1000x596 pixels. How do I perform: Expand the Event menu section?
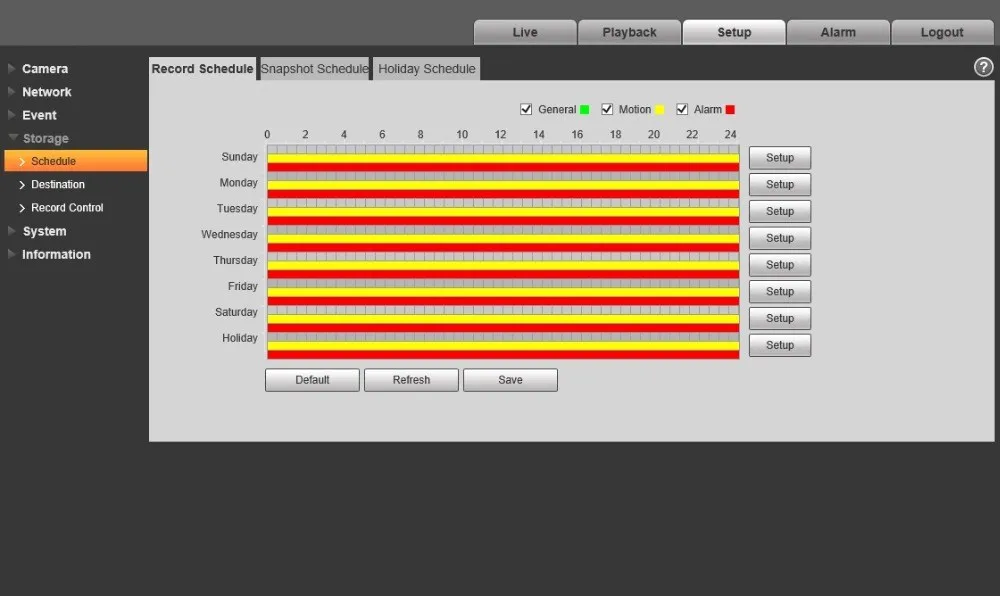coord(39,115)
